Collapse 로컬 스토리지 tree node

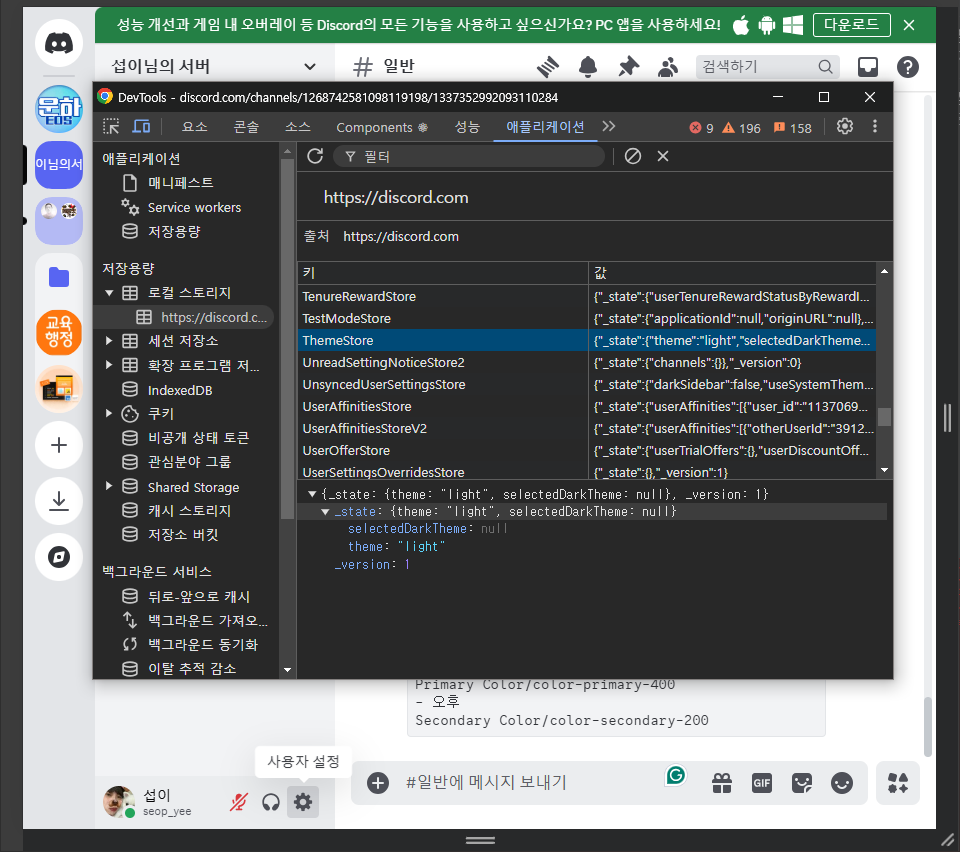click(109, 293)
